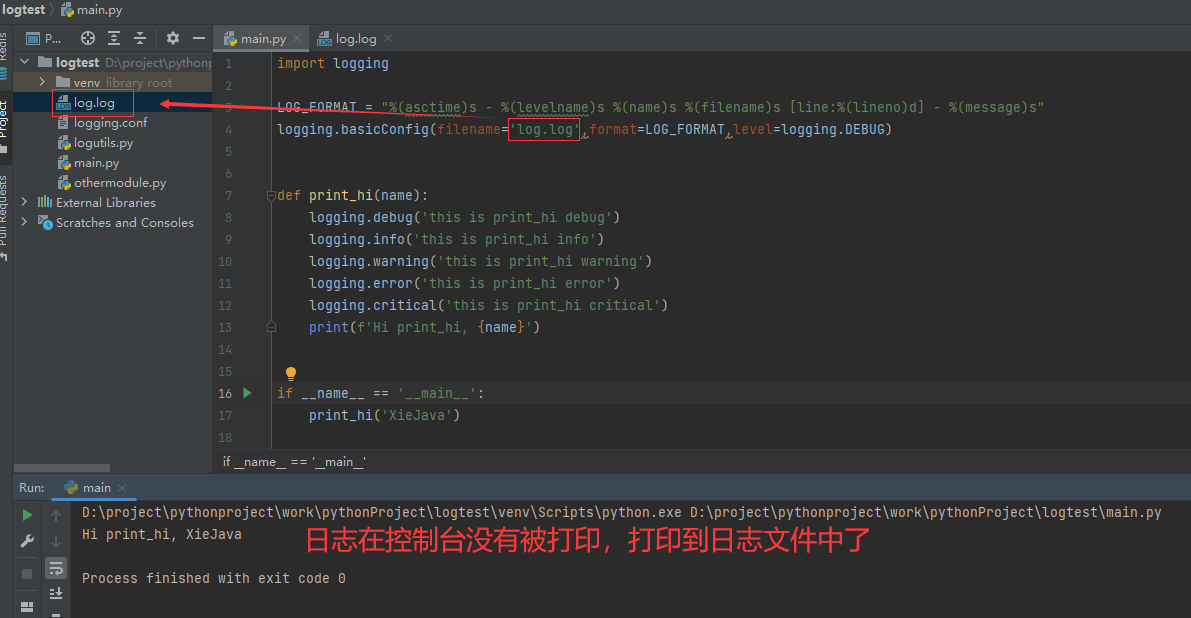
Task: Collapse the logtest project root
Action: point(25,62)
